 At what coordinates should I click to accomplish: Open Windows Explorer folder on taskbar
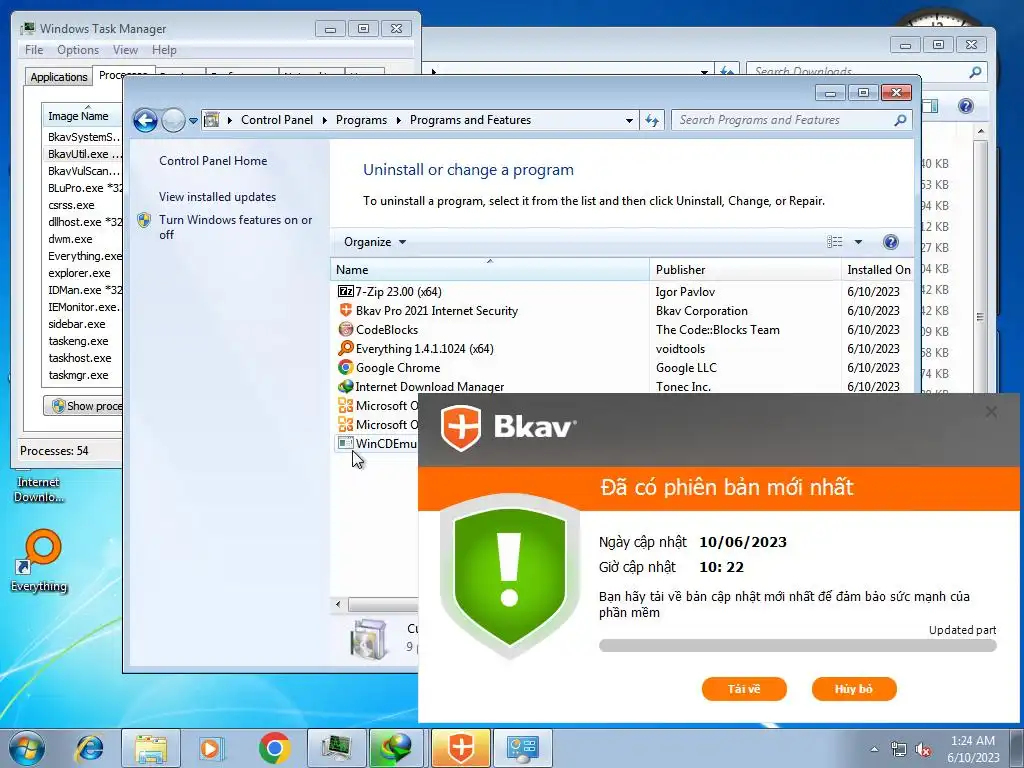(151, 748)
